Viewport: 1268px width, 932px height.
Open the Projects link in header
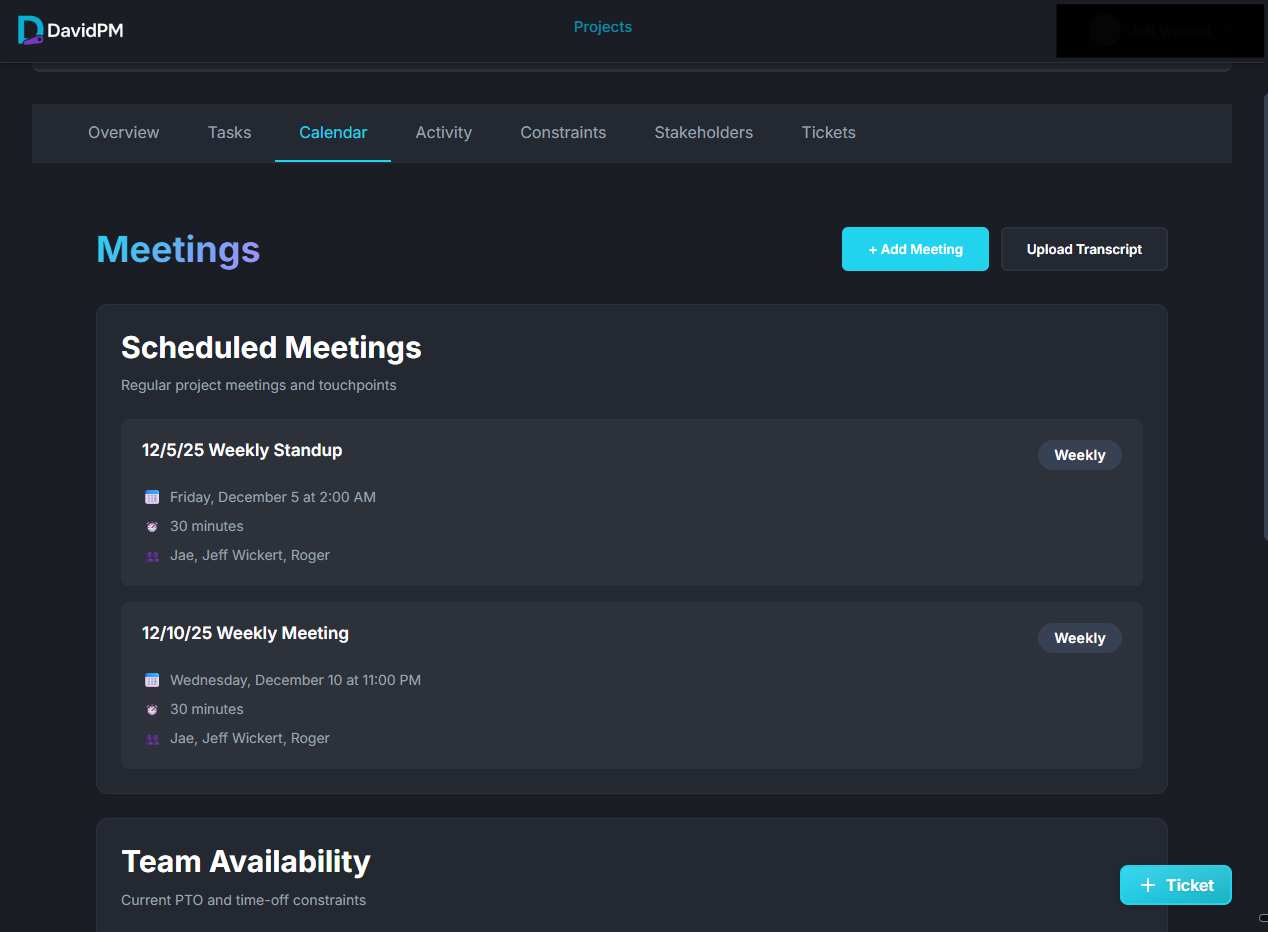point(602,27)
